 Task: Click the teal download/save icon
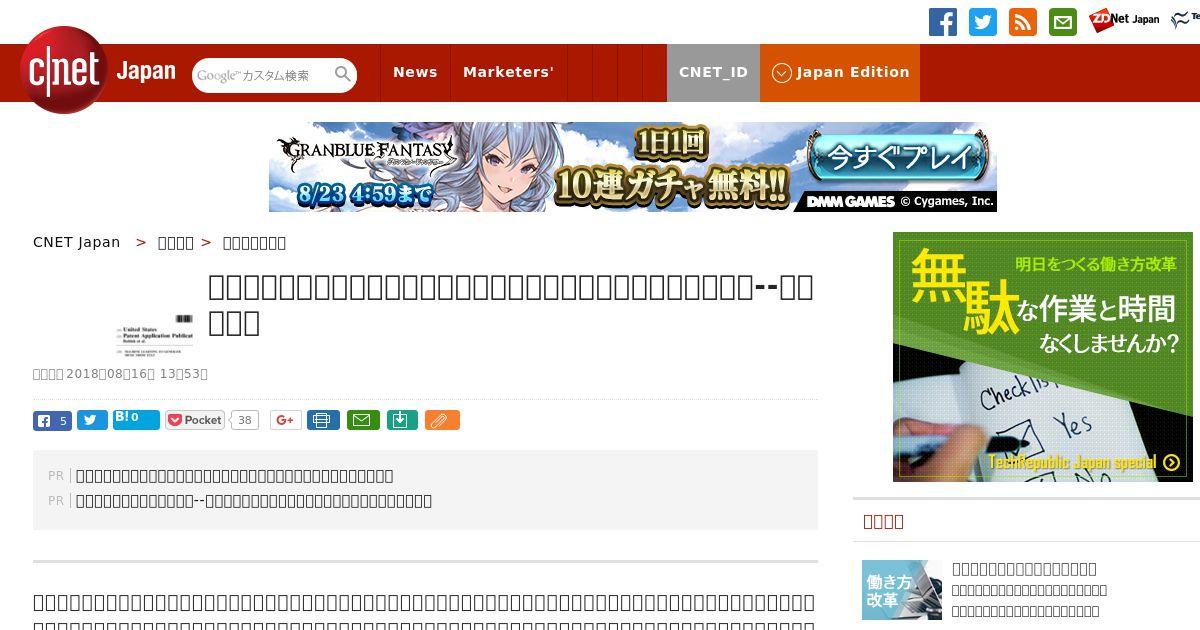tap(401, 421)
